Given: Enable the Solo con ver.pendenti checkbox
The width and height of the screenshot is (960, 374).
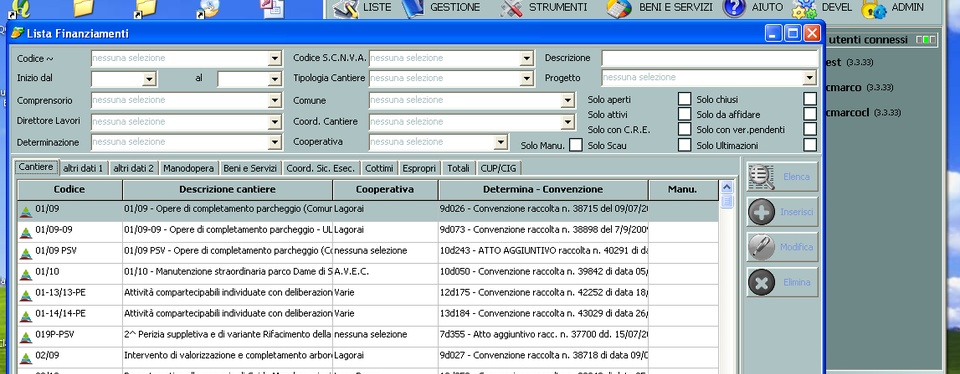Looking at the screenshot, I should click(x=810, y=129).
